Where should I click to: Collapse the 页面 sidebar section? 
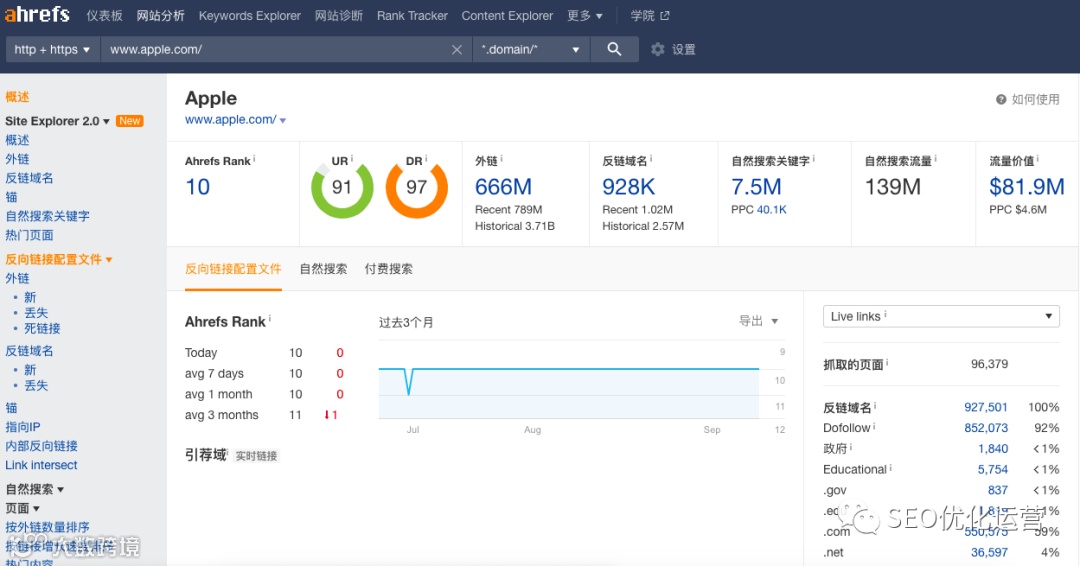(22, 509)
